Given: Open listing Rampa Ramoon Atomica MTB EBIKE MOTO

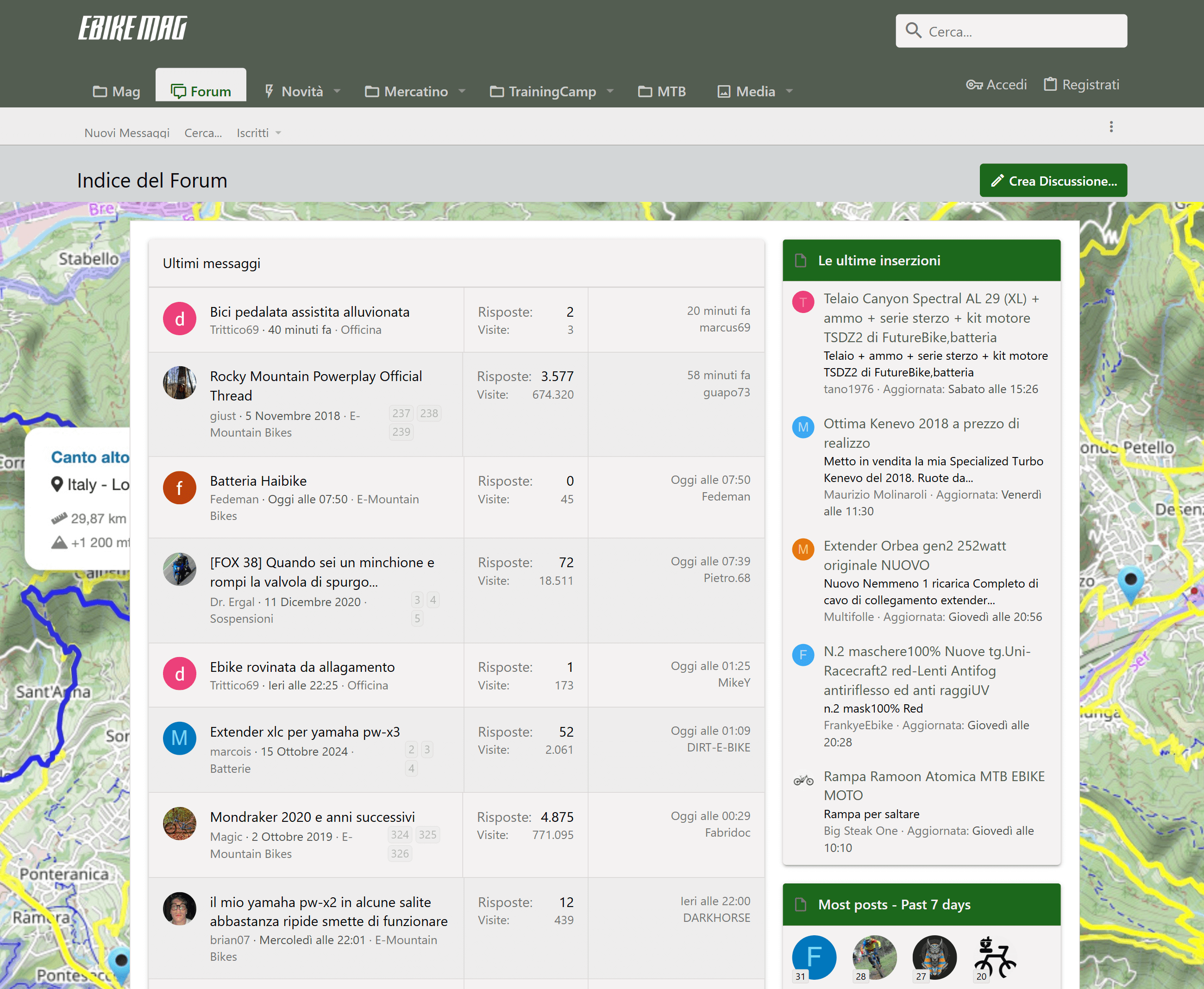Looking at the screenshot, I should click(934, 786).
